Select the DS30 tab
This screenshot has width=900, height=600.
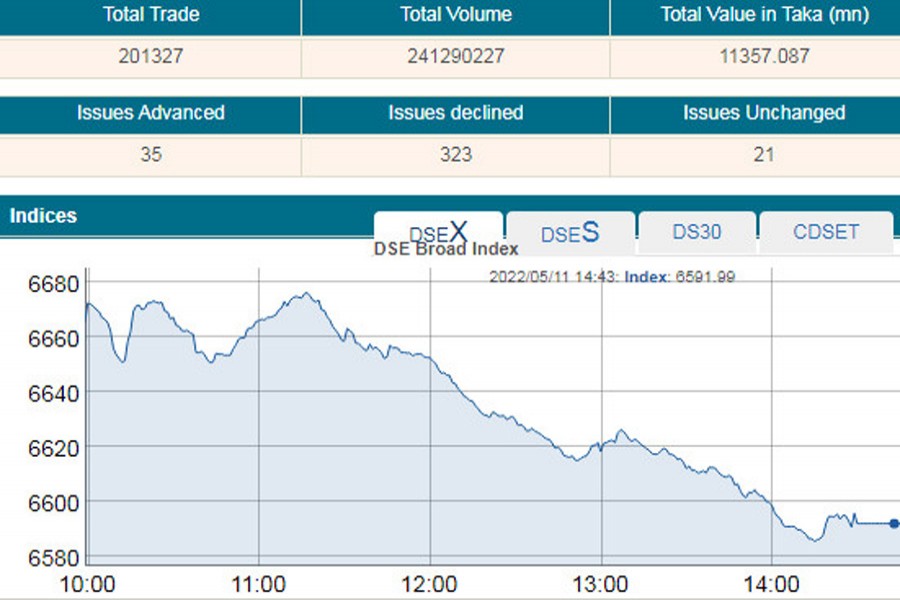click(x=697, y=232)
